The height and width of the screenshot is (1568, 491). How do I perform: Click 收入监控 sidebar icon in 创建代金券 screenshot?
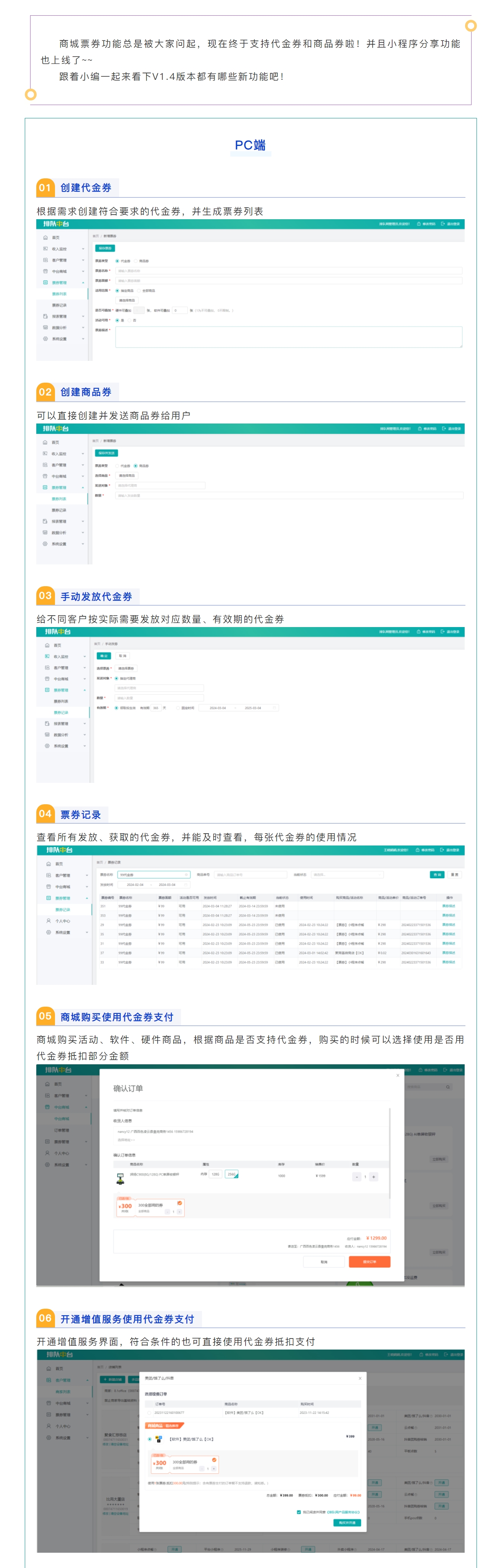(45, 249)
